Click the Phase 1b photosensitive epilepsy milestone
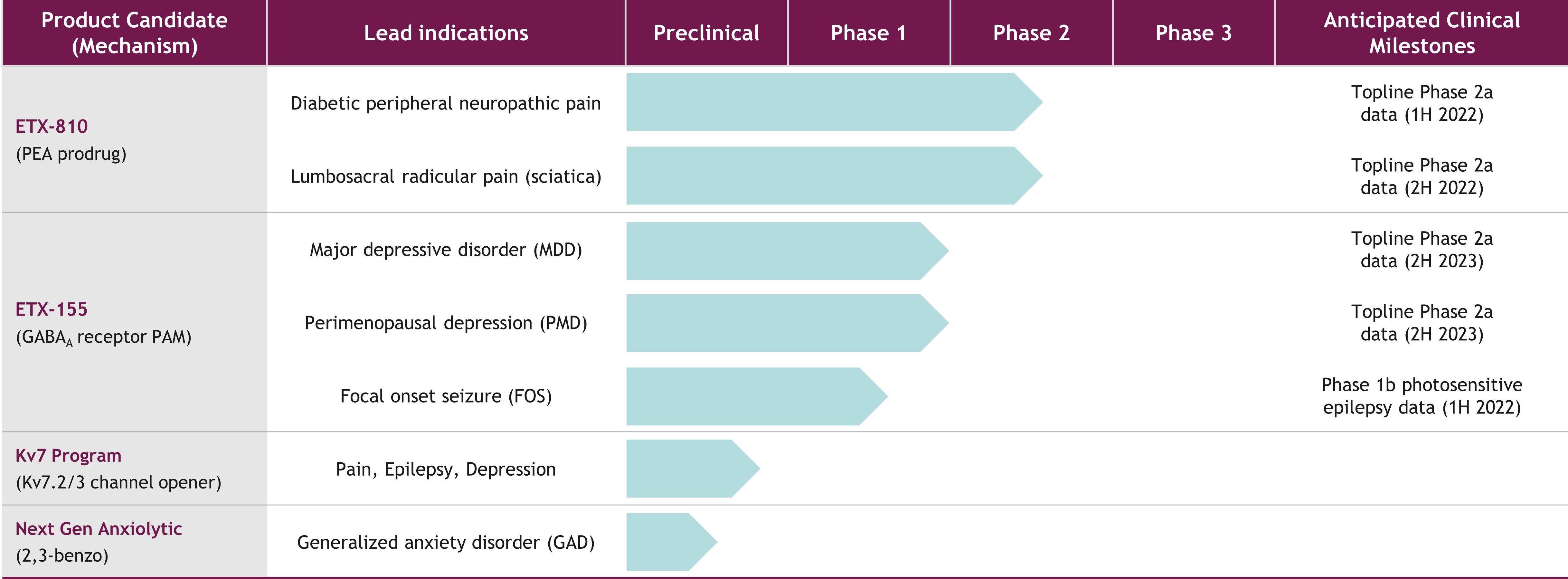This screenshot has width=1568, height=579. coord(1422,396)
